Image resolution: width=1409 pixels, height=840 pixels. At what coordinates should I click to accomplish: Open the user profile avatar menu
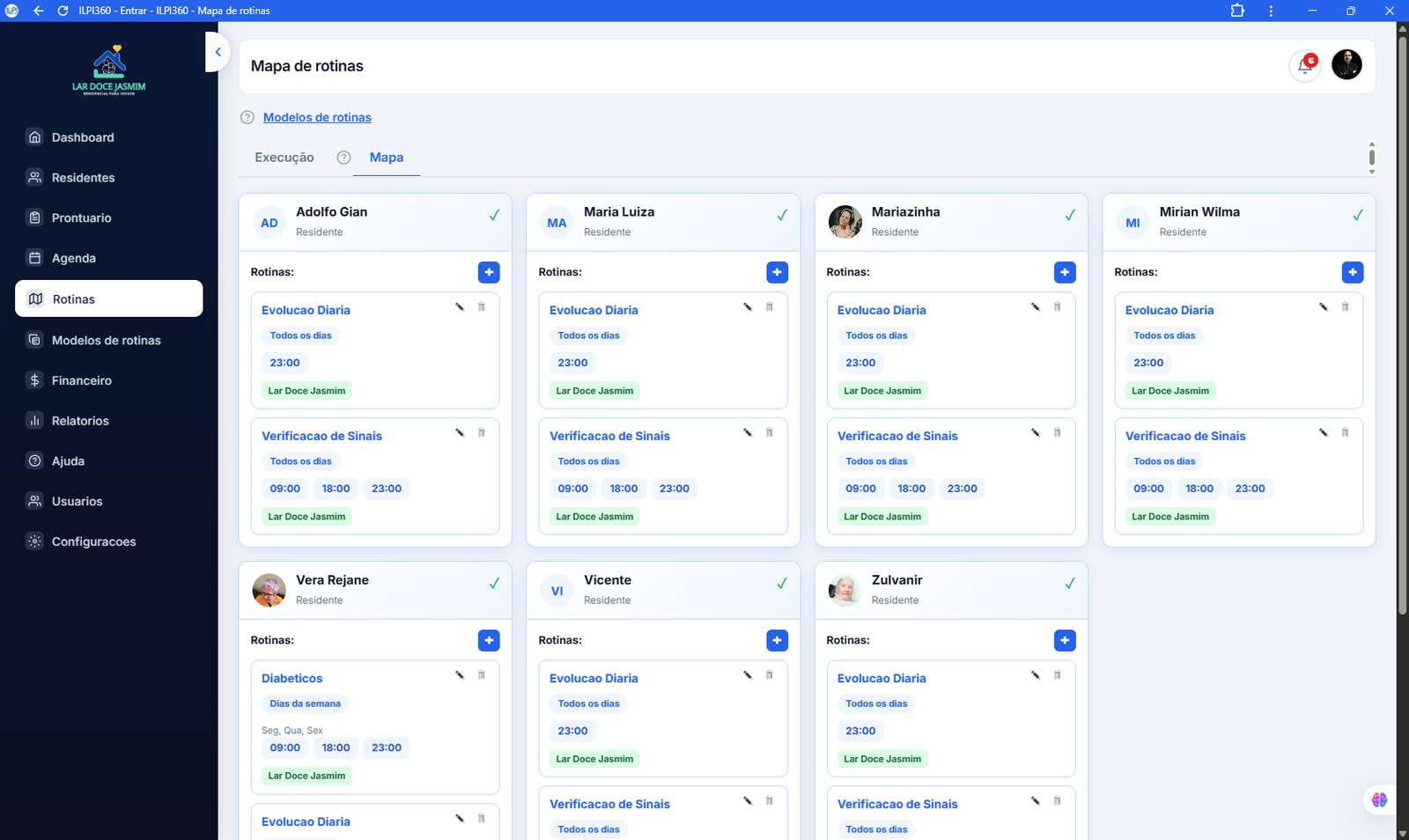[1346, 64]
